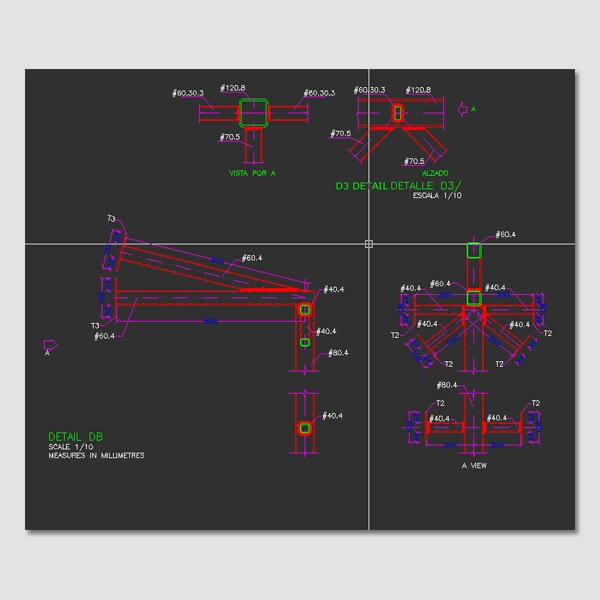600x600 pixels.
Task: Click the magenta view arrow A beside Alzado
Action: [x=462, y=108]
